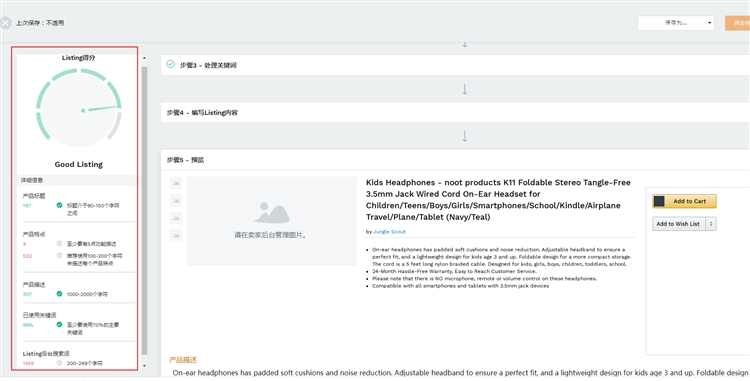Select the bottom image thumbnail placeholder
Screen dimensions: 750x381
(176, 235)
